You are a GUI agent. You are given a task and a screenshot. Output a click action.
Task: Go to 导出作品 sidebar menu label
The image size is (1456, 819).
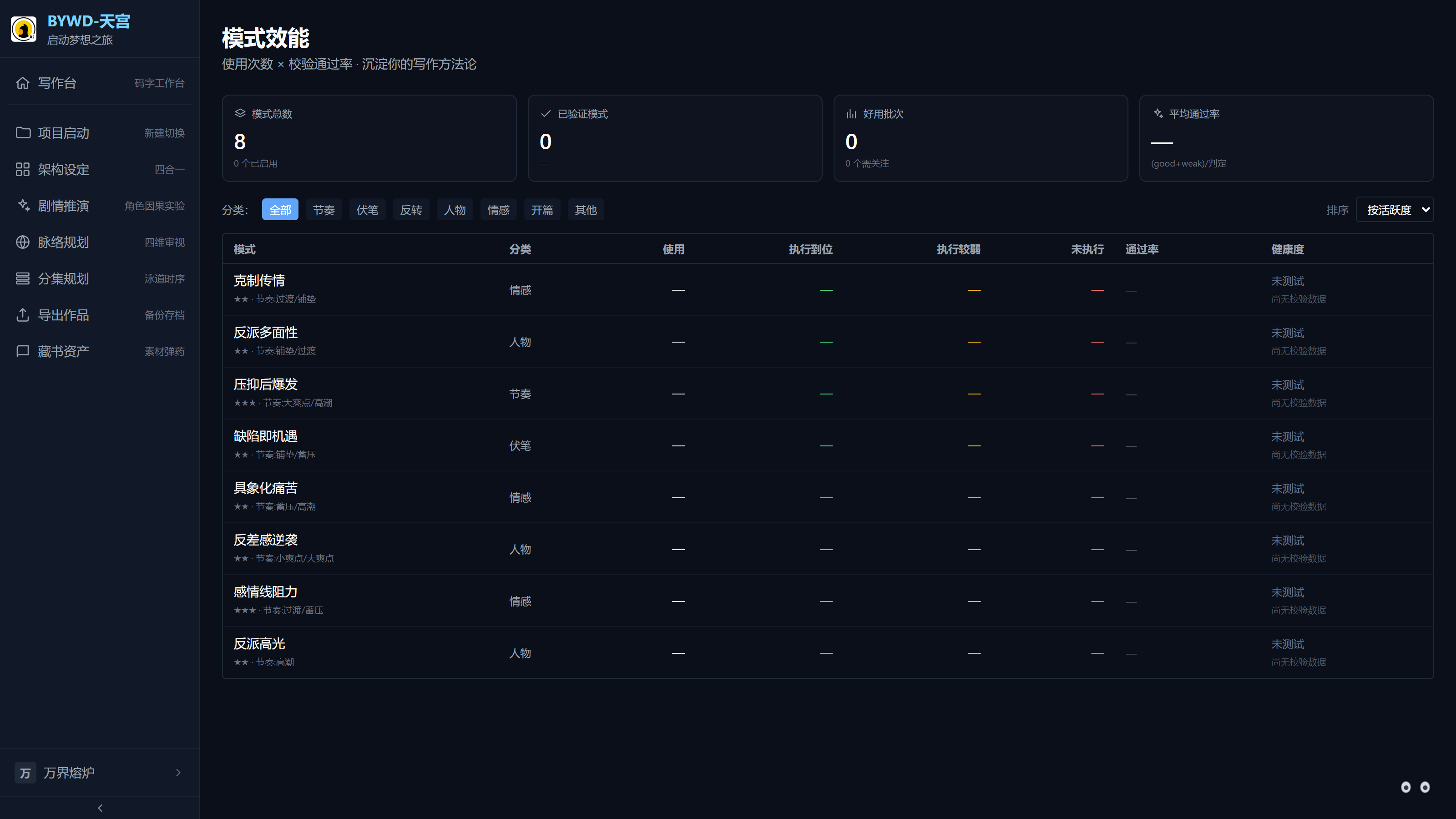(x=64, y=315)
